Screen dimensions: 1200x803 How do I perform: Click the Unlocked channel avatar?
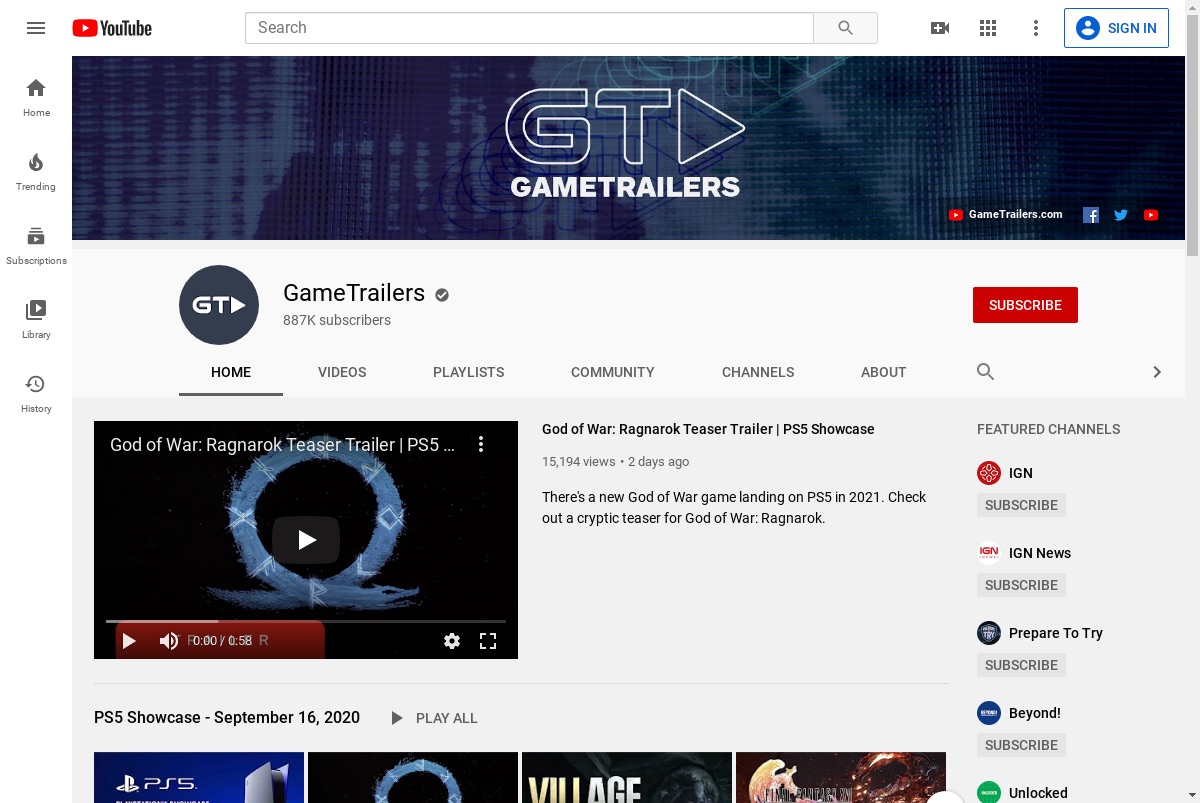989,793
